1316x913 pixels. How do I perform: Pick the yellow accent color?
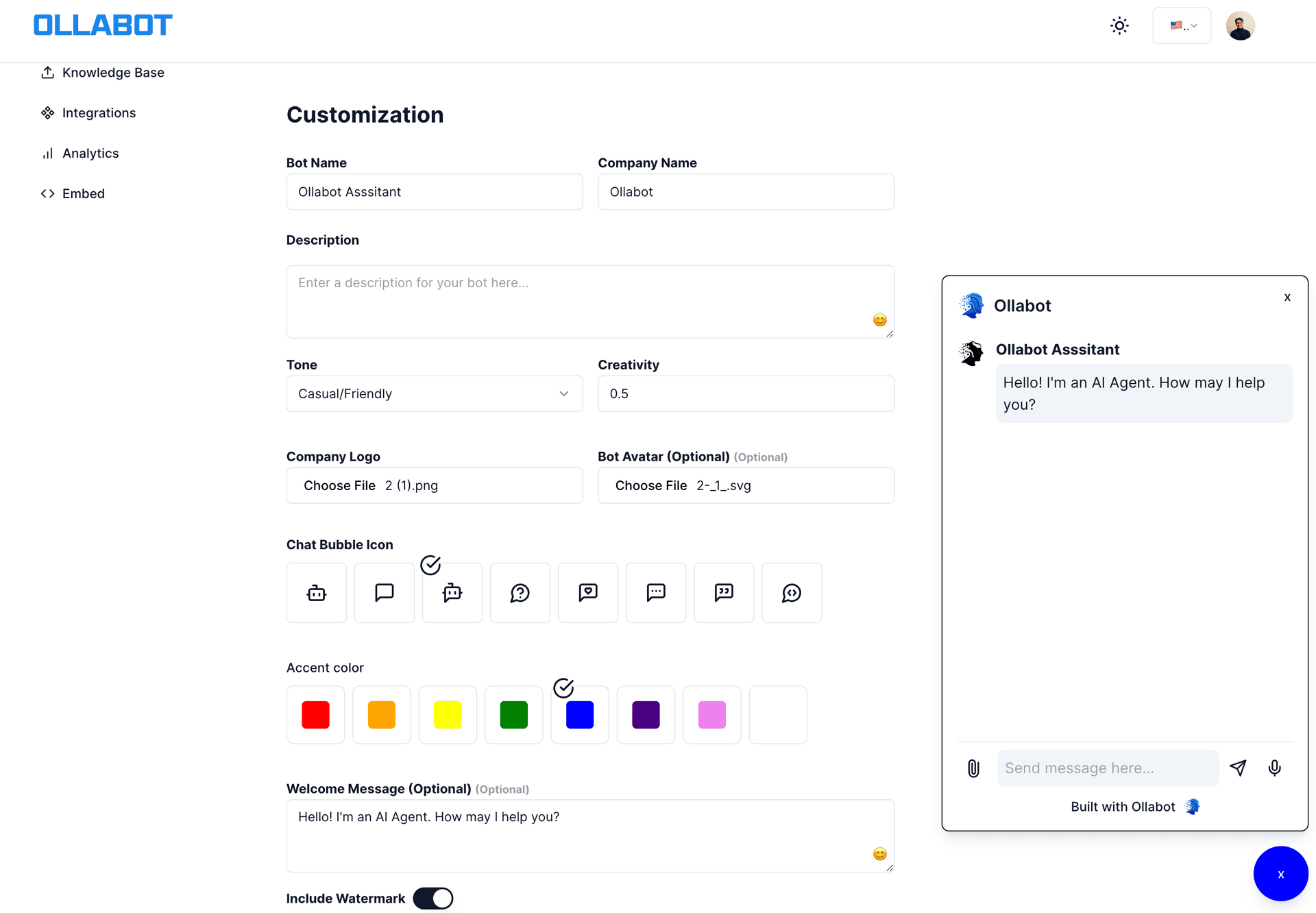(x=448, y=715)
